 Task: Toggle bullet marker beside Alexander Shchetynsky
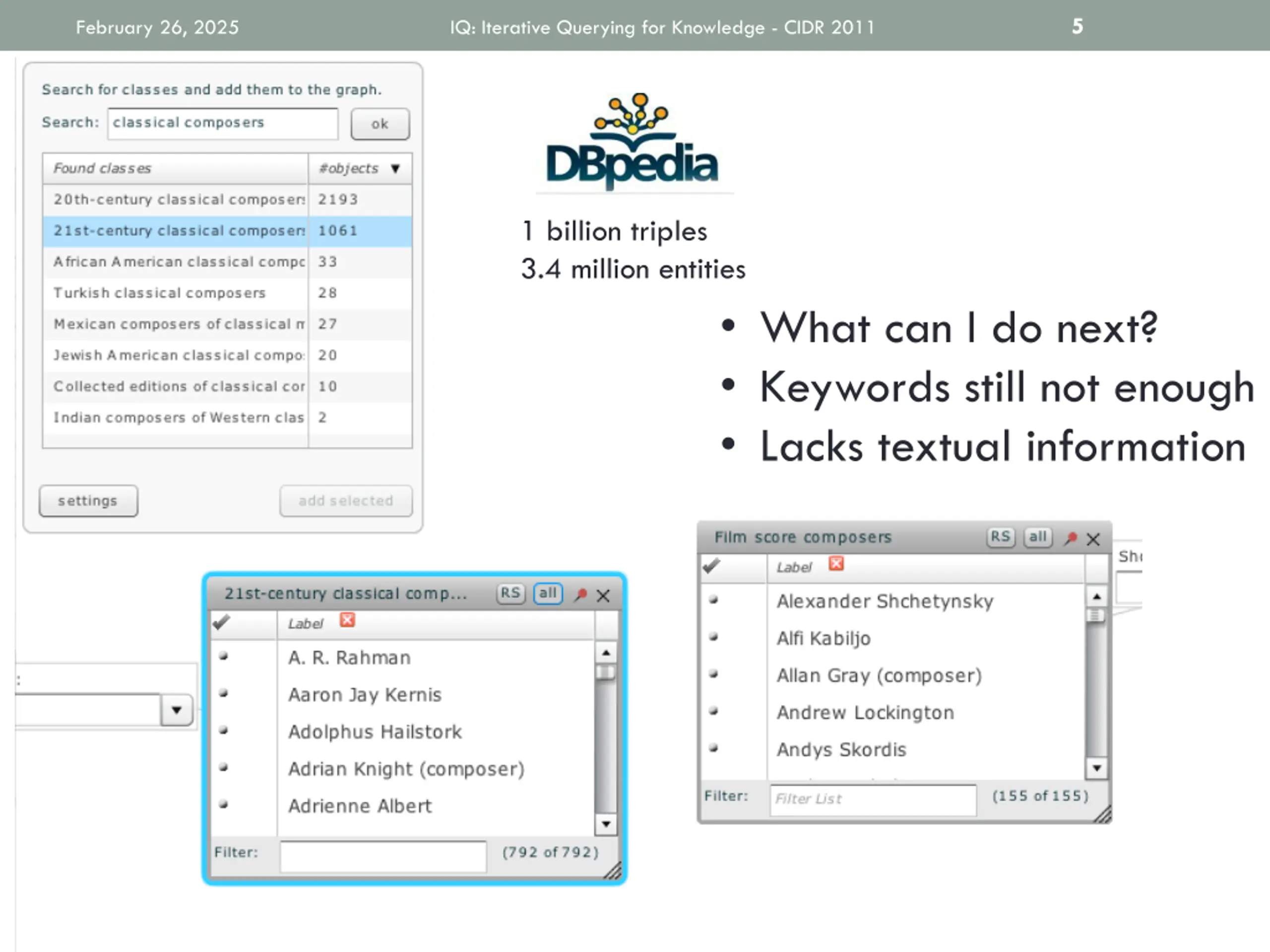click(713, 599)
